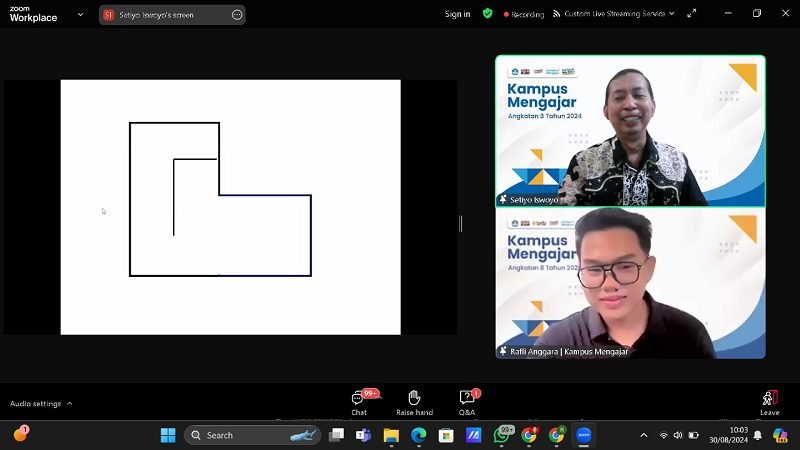Screen dimensions: 800x450
Task: Enter full screen with the expand arrows icon
Action: coord(691,14)
